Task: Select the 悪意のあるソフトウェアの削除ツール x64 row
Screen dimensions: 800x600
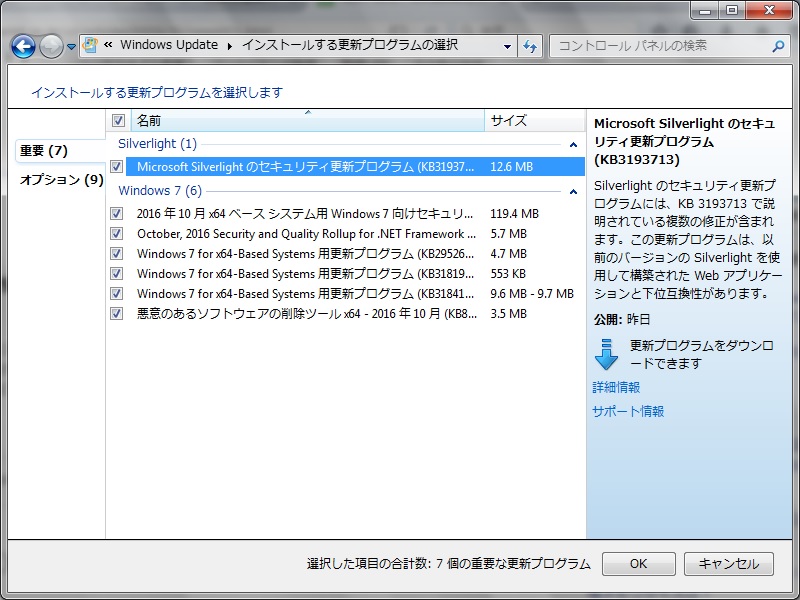Action: tap(355, 313)
